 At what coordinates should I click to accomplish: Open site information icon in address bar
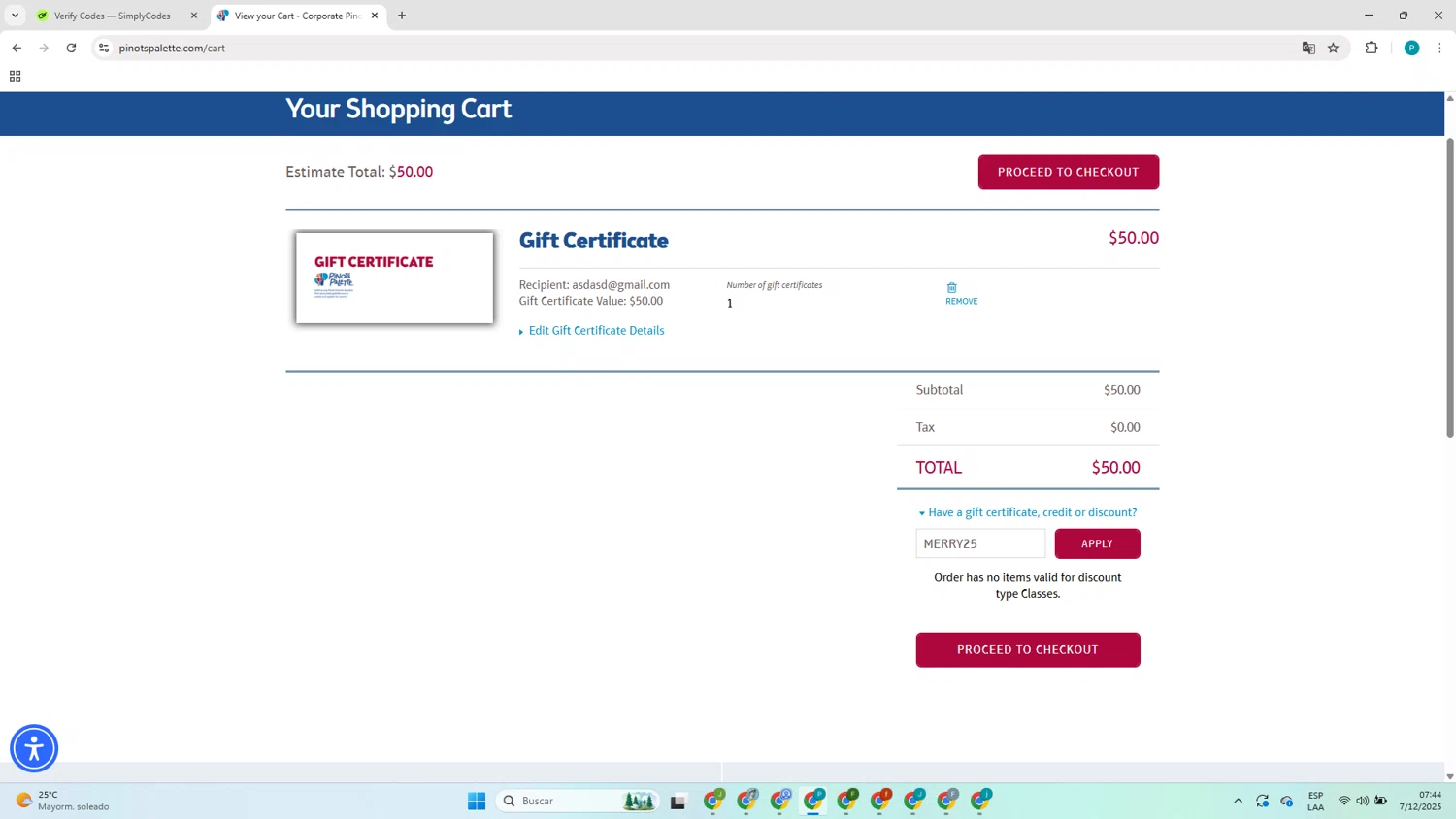click(x=104, y=48)
